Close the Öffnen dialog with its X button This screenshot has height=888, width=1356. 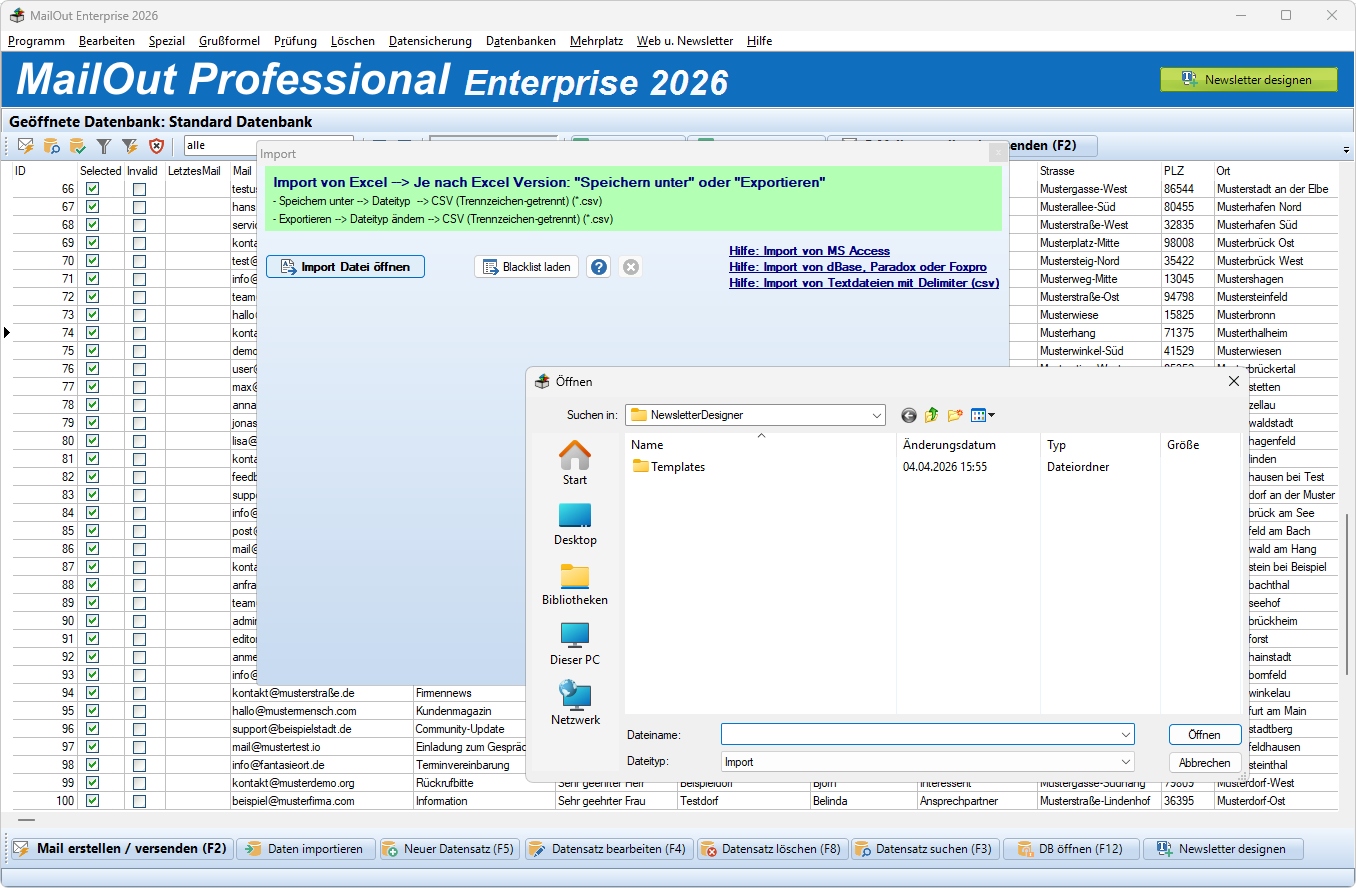pos(1234,381)
